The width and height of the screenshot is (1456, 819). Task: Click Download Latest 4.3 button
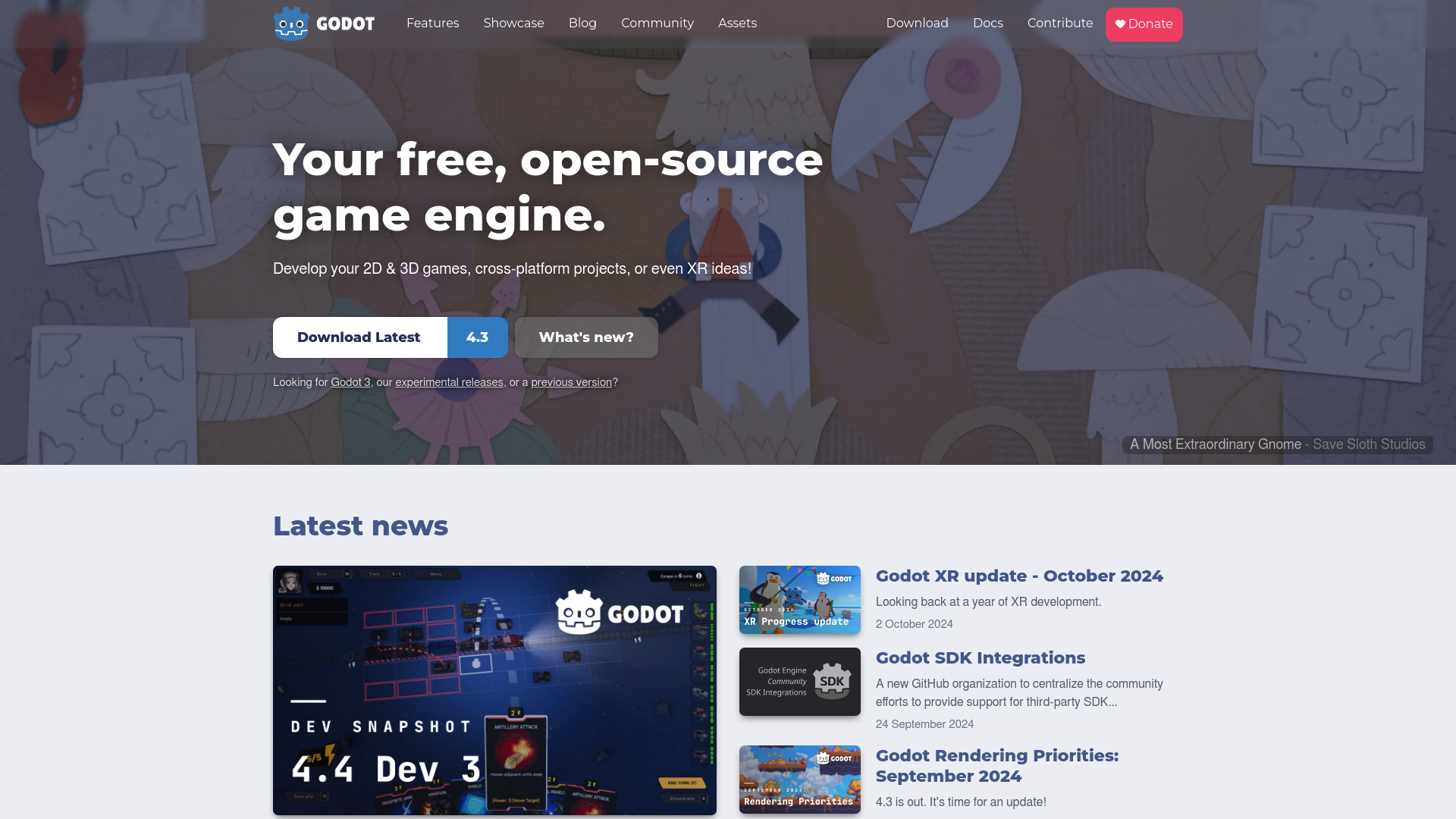coord(390,337)
